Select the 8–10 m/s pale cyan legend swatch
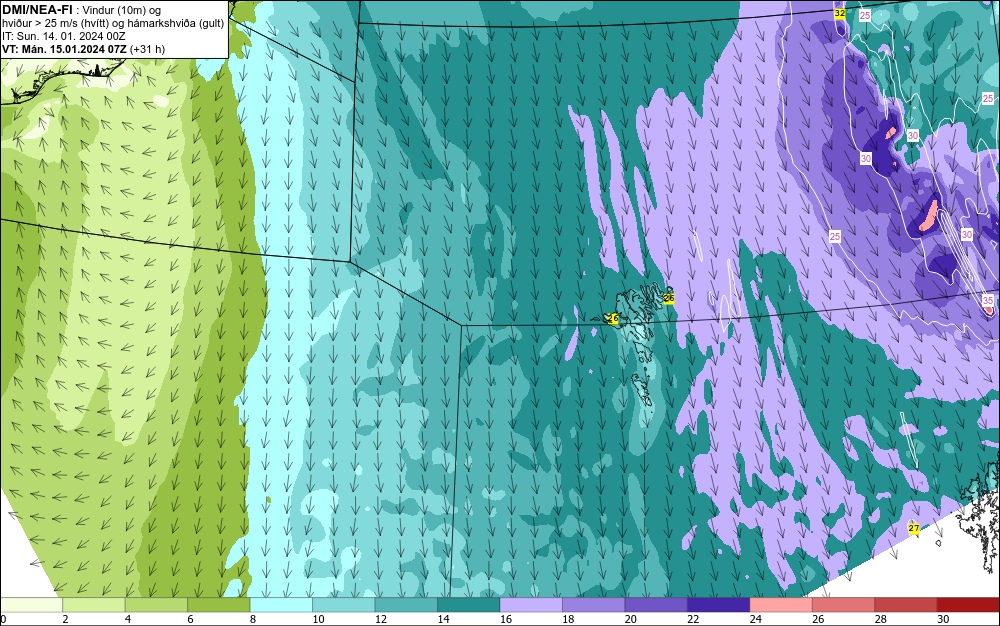 pos(281,605)
